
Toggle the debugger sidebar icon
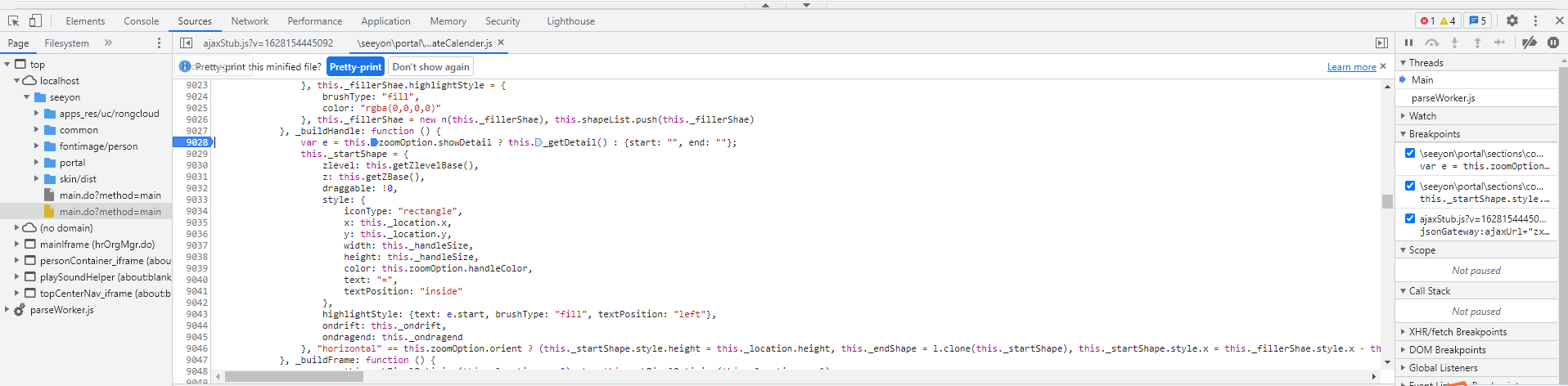(x=1381, y=43)
